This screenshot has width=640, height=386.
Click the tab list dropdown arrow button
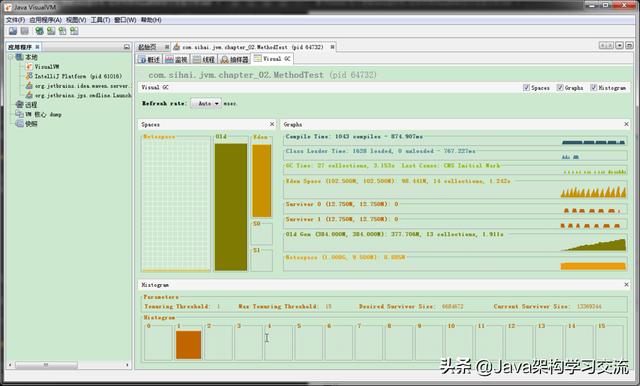[620, 45]
